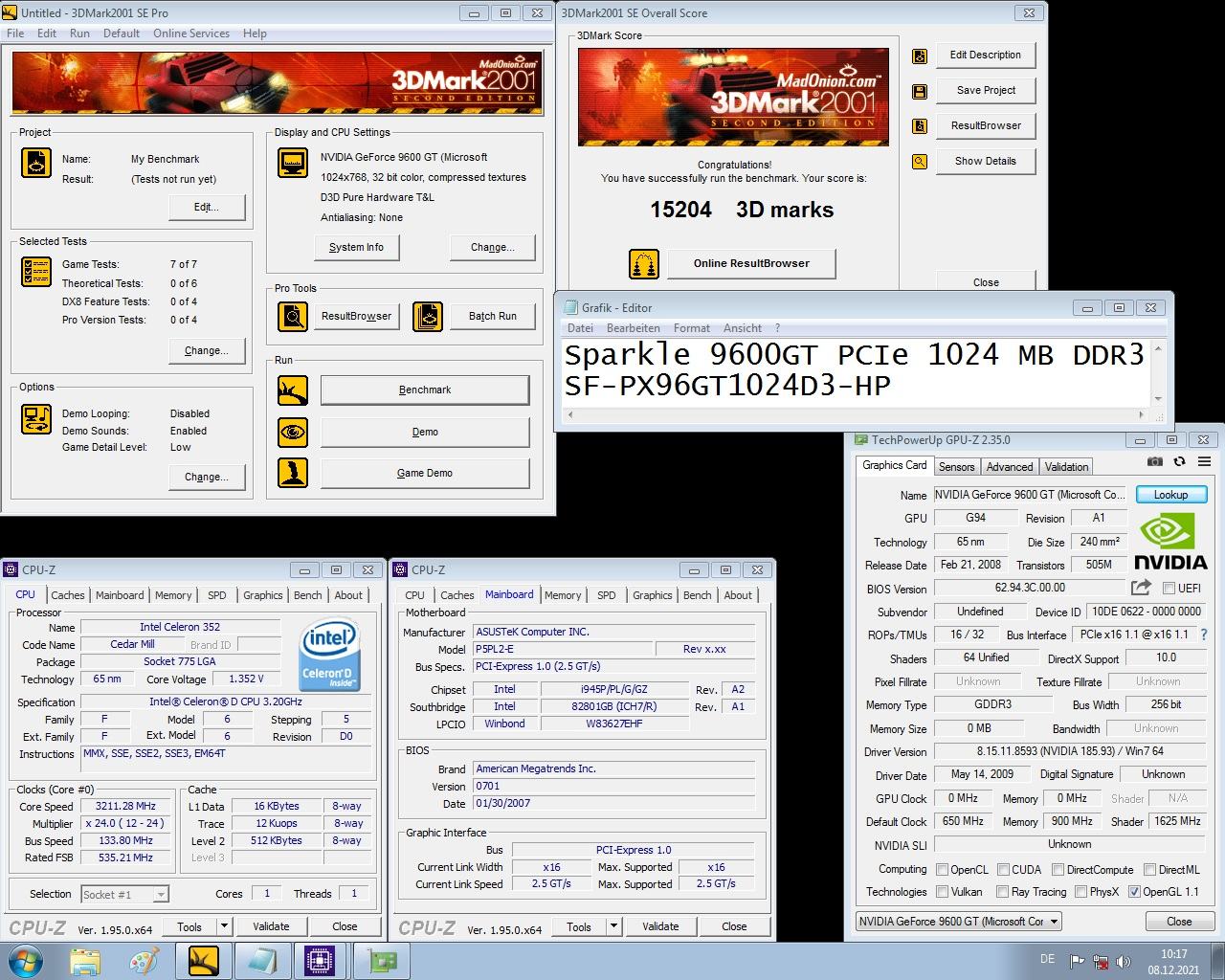Viewport: 1225px width, 980px height.
Task: Click the Edit Description icon in Overall Score
Action: pos(920,56)
